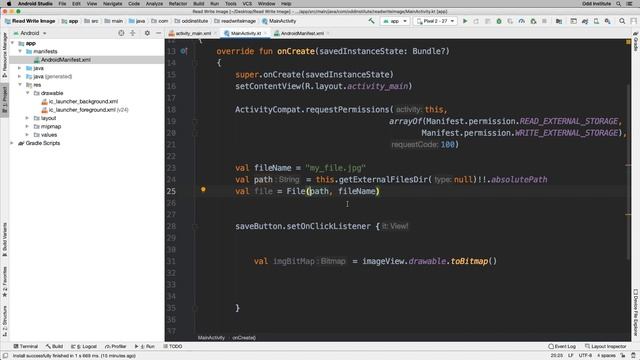Open the VCS menu
The height and width of the screenshot is (360, 640).
(247, 3)
